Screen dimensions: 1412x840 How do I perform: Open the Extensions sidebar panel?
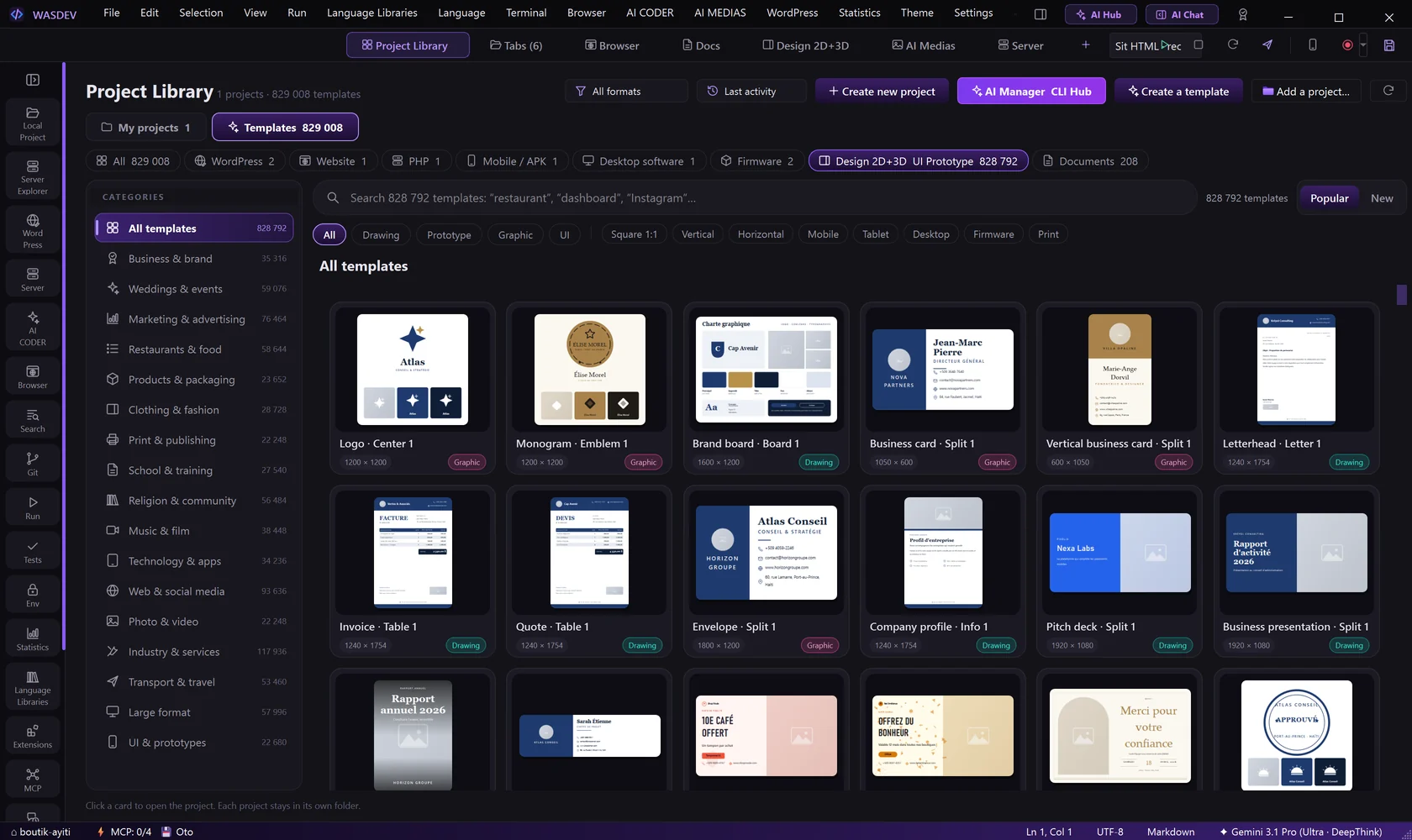pyautogui.click(x=33, y=737)
